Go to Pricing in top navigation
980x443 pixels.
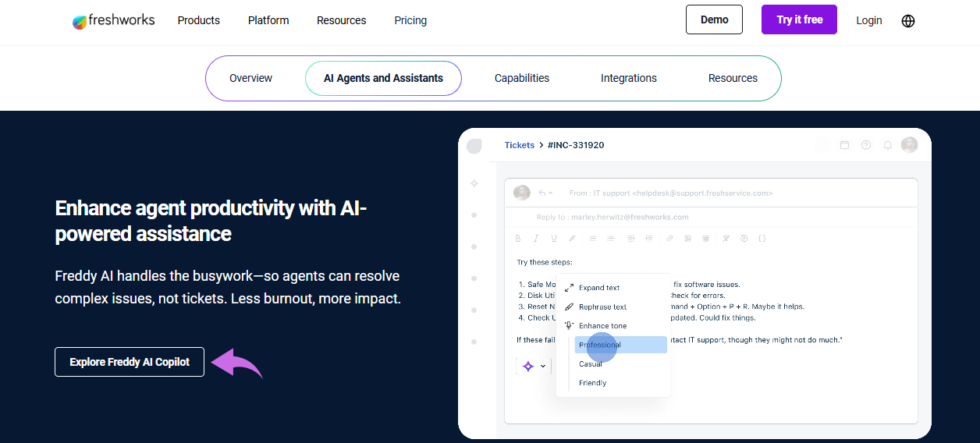pos(411,21)
